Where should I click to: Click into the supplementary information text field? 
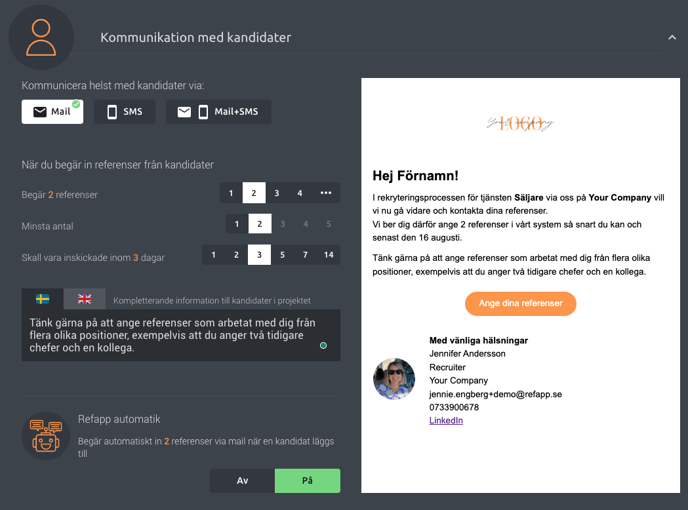181,335
